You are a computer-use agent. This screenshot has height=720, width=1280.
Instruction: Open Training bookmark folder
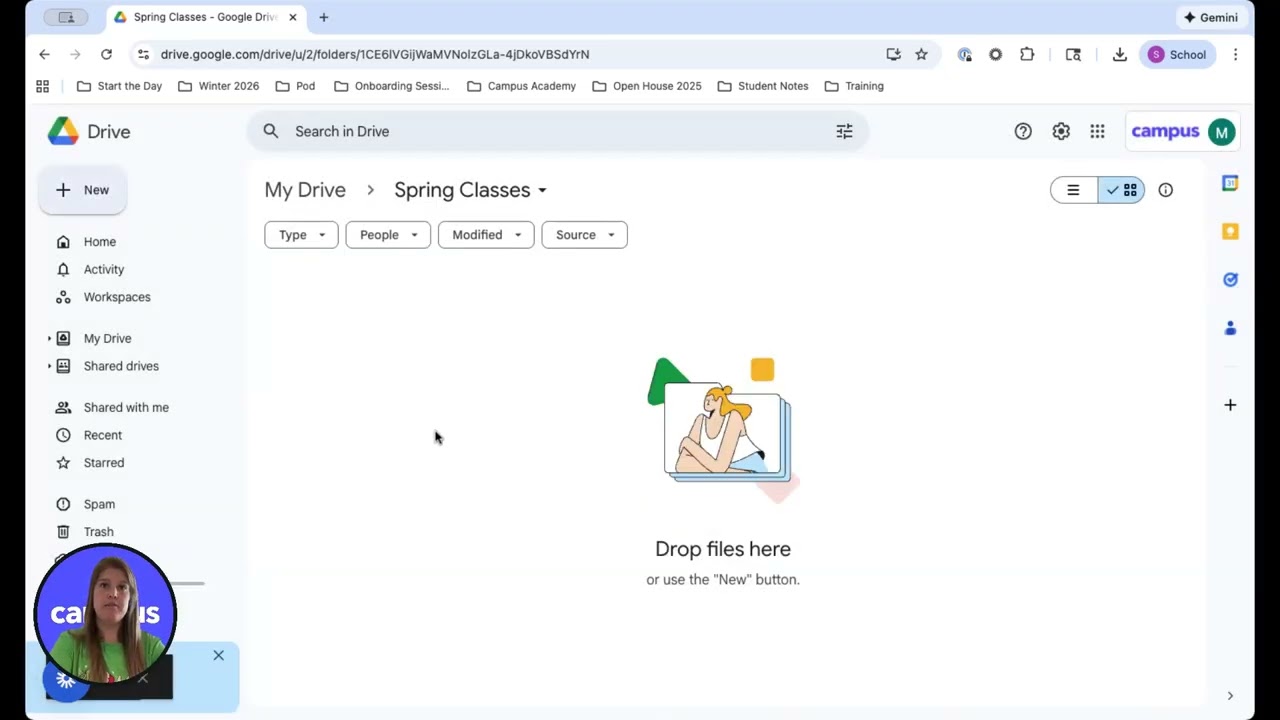point(854,86)
